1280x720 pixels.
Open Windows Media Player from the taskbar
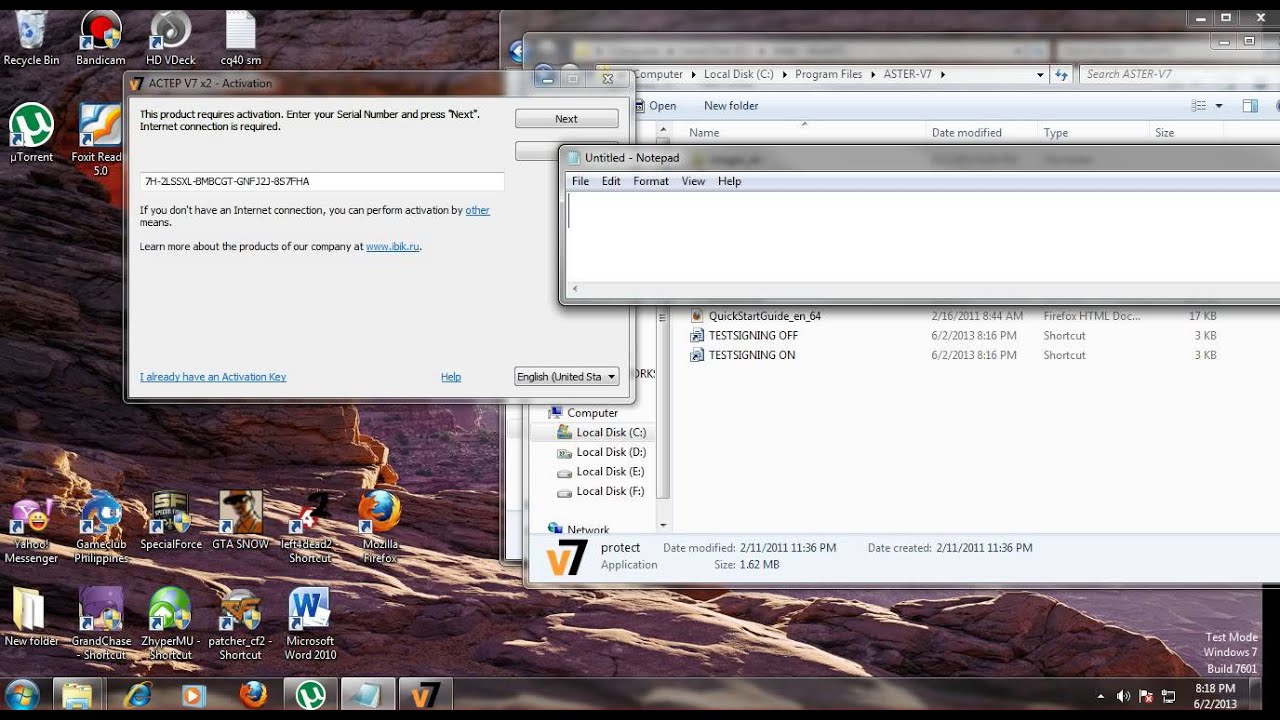coord(194,695)
